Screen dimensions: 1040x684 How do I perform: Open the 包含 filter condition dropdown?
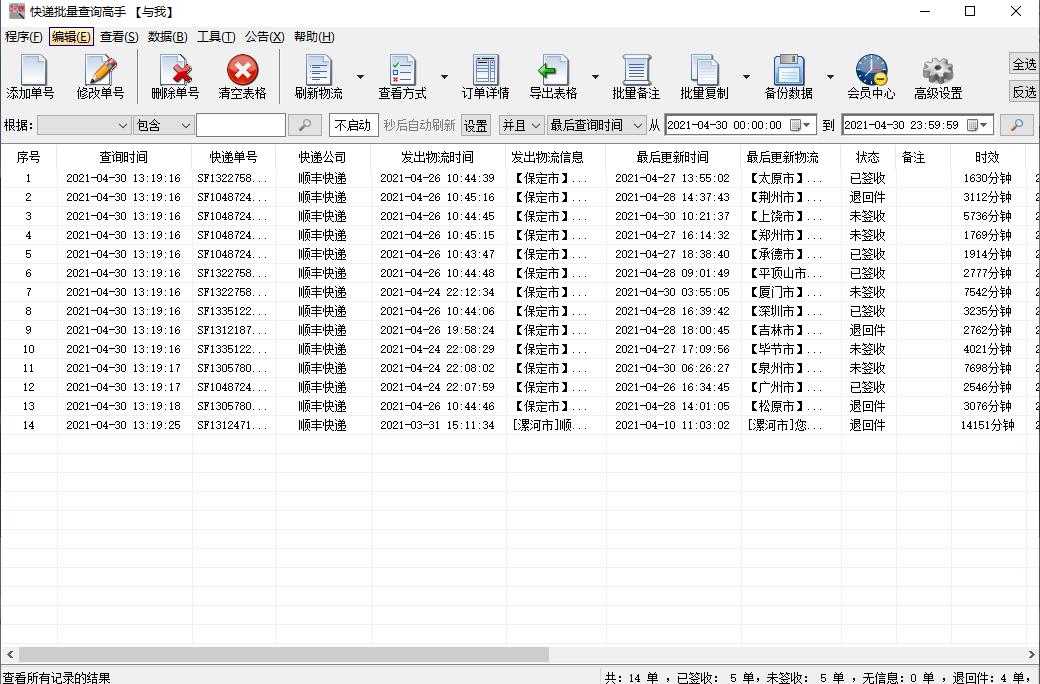(x=164, y=125)
